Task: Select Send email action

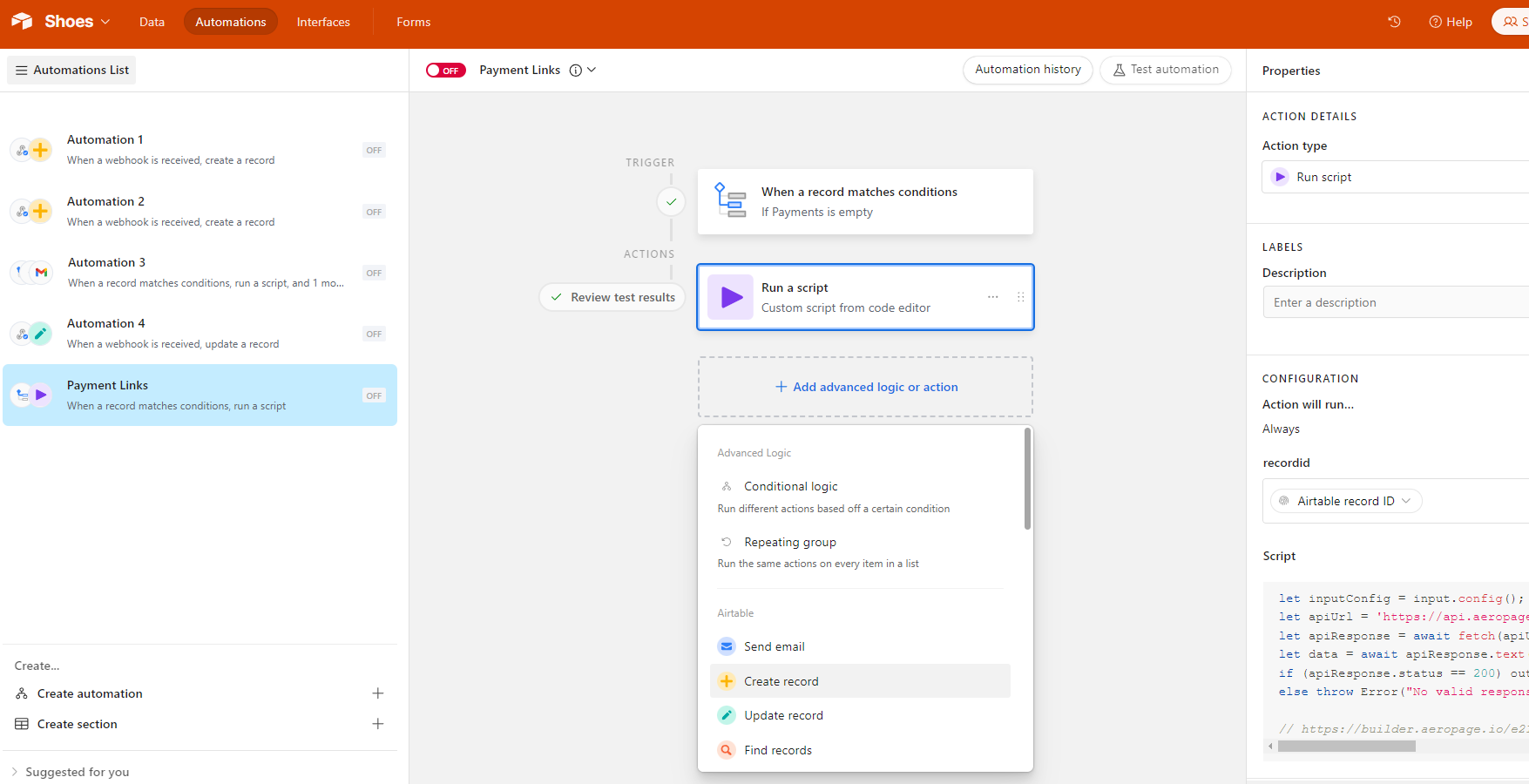Action: pos(861,646)
